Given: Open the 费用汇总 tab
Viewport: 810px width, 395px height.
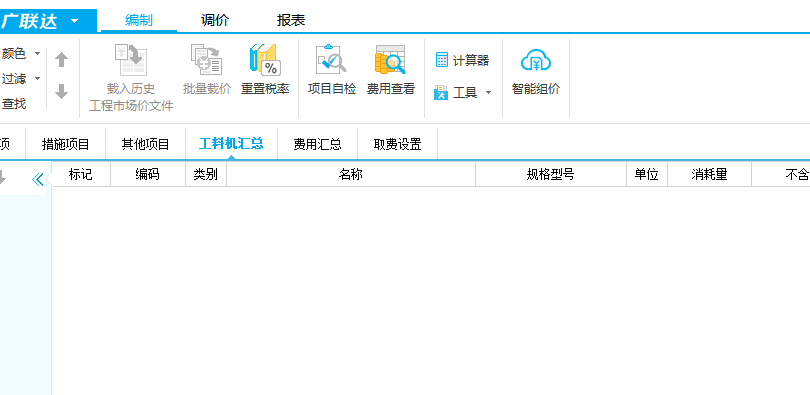Looking at the screenshot, I should coord(318,144).
